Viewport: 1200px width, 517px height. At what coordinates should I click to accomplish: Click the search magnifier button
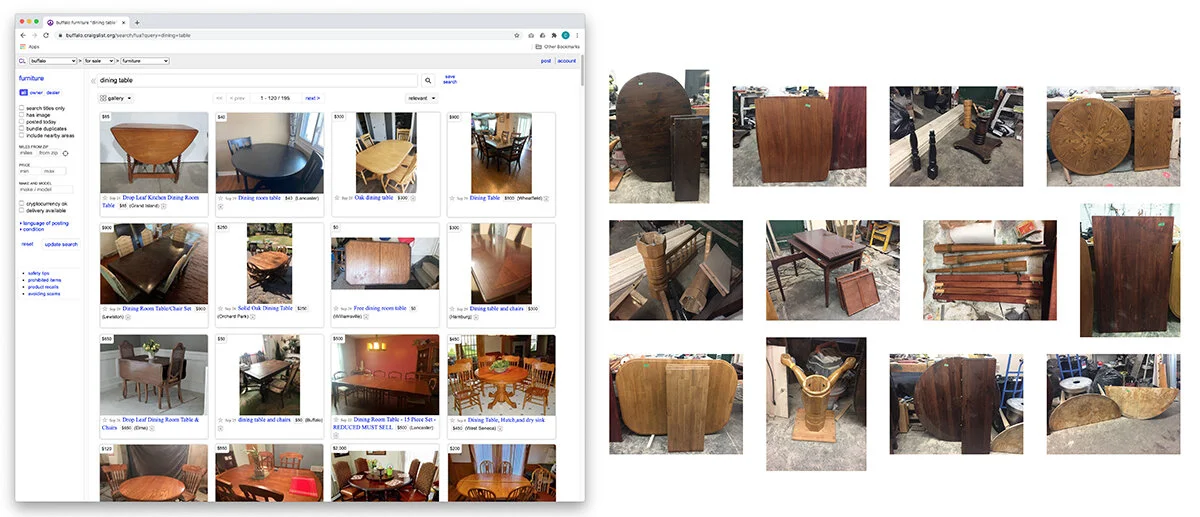pyautogui.click(x=428, y=80)
